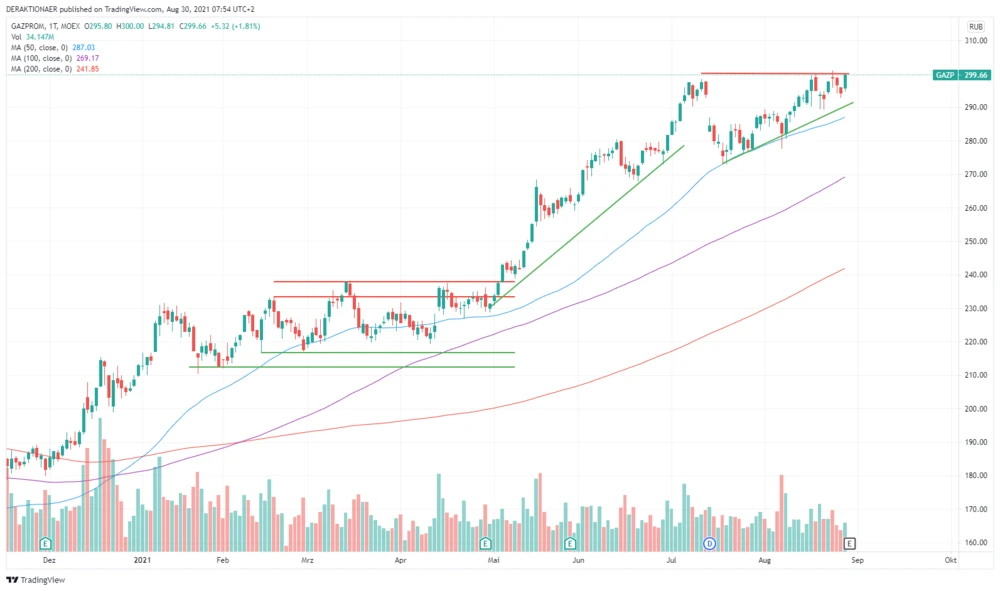Image resolution: width=1000 pixels, height=591 pixels.
Task: Select the MA (100, close, 0) indicator legend
Action: pyautogui.click(x=52, y=58)
